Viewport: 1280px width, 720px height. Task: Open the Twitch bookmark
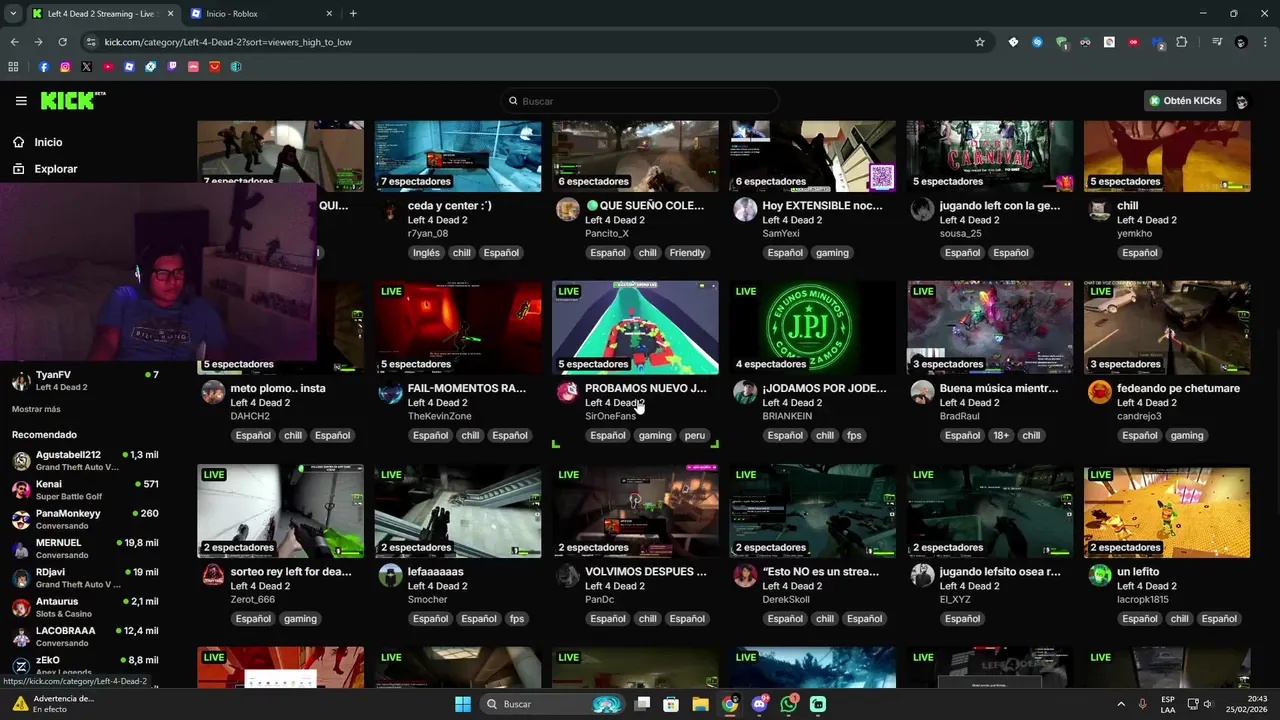point(172,67)
